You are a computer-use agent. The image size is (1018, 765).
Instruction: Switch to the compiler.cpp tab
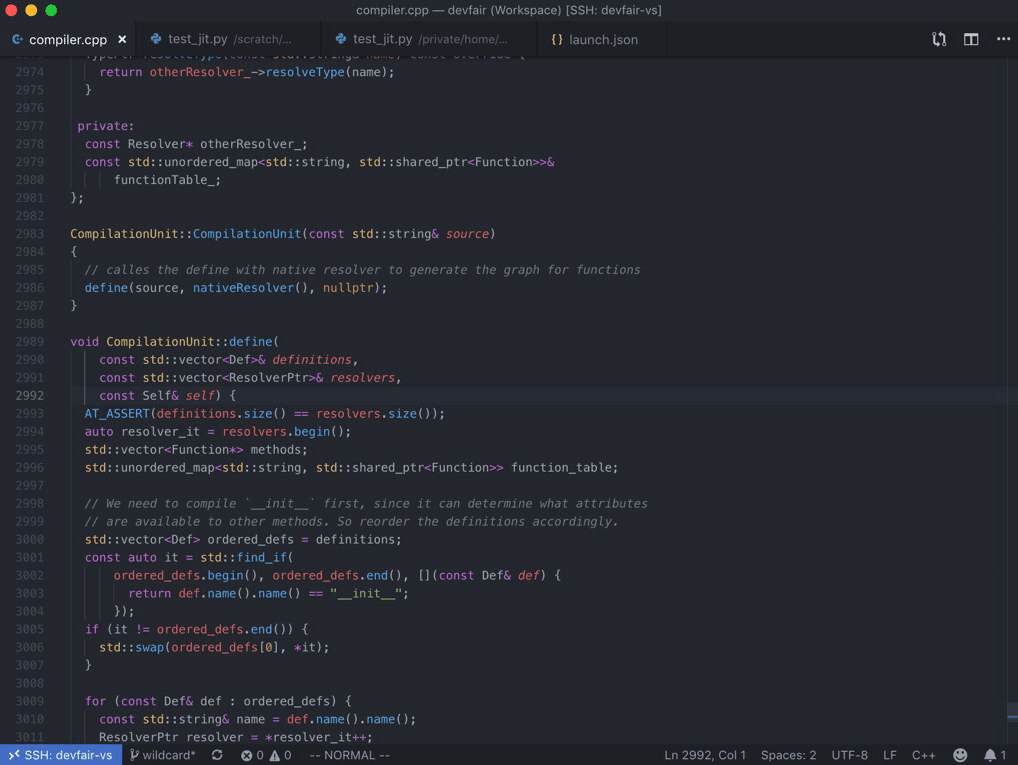point(68,40)
